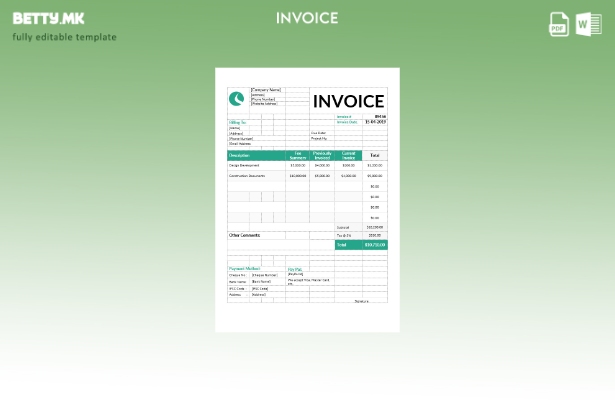The width and height of the screenshot is (615, 400).
Task: Click the Billing To heading
Action: [x=237, y=123]
